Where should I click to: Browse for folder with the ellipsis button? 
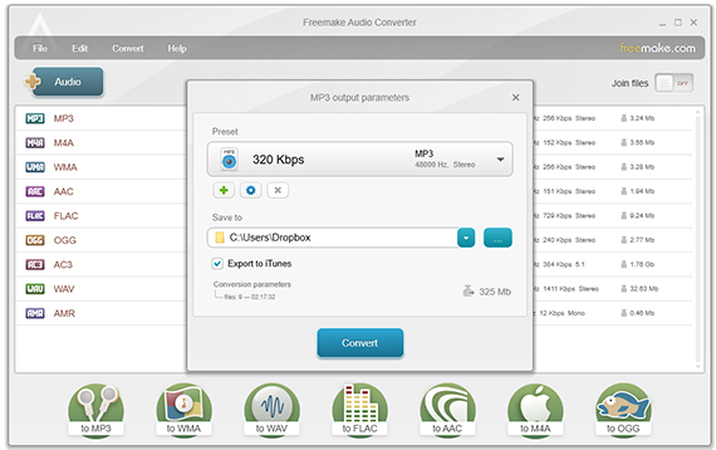coord(497,237)
